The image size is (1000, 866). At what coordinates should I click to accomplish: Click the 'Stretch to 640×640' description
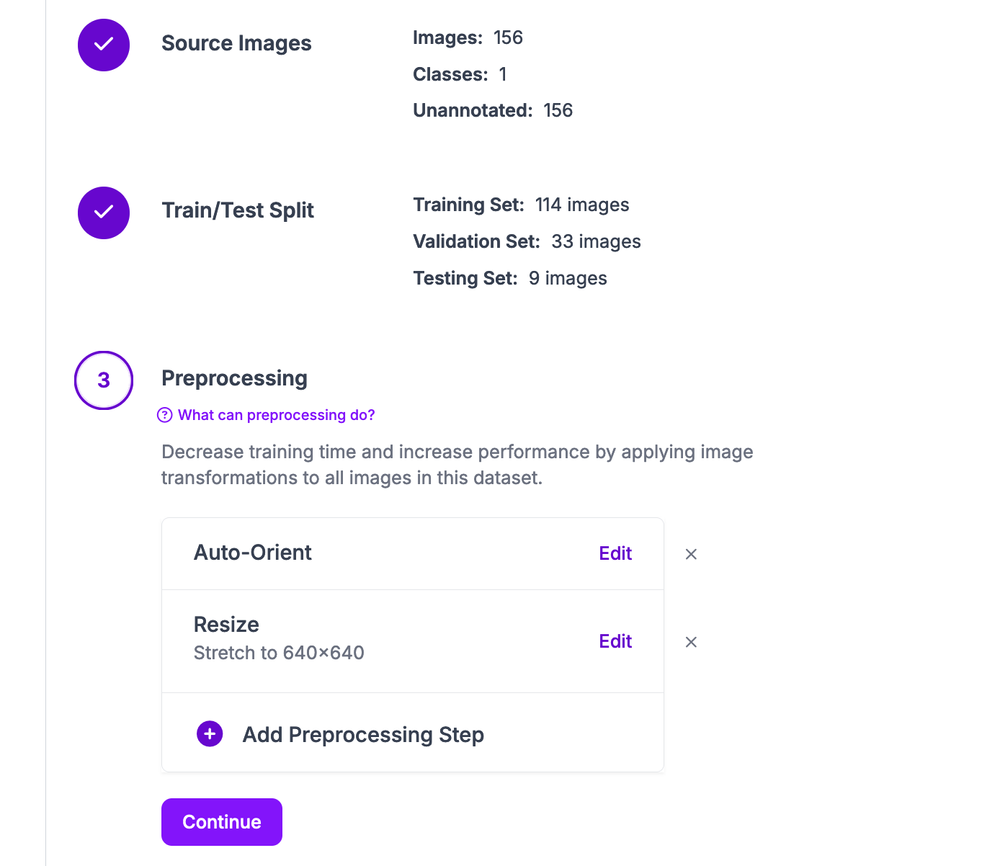click(x=279, y=653)
